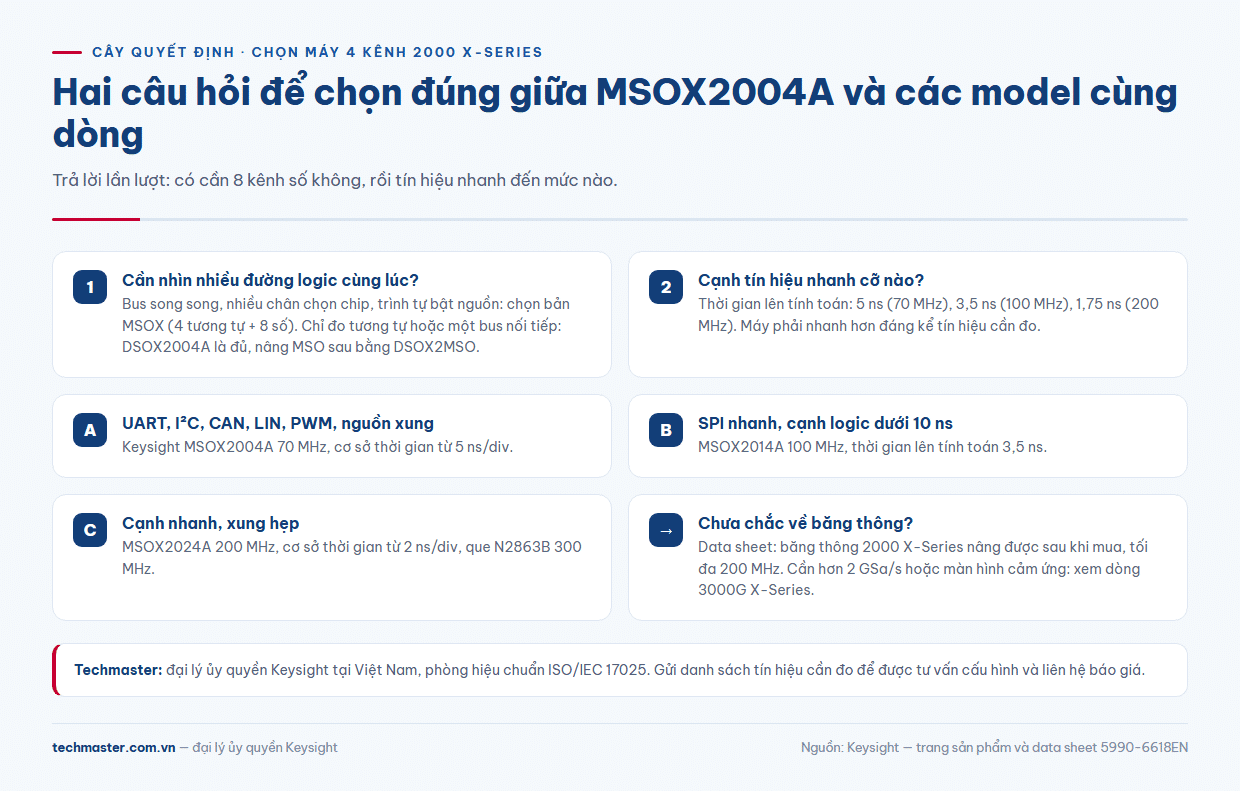This screenshot has width=1240, height=791.
Task: Click the source line "Nguồn: Keysight — trang sản phẩm"
Action: [x=994, y=747]
